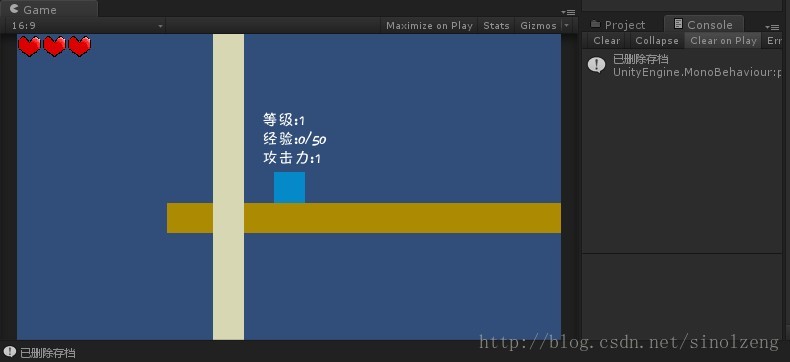The width and height of the screenshot is (790, 362).
Task: Click the first red heart icon
Action: [x=29, y=46]
